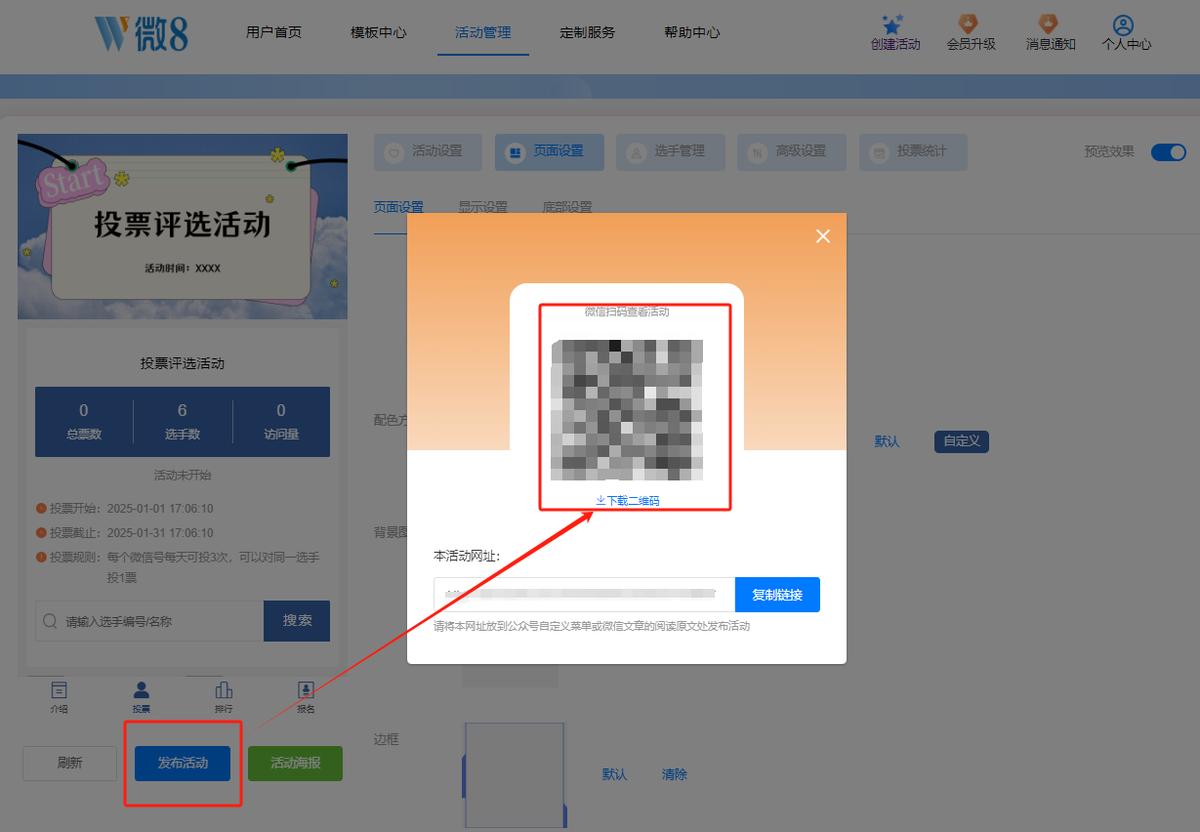Click 默认 in the 边框 row
The image size is (1200, 832).
(615, 774)
